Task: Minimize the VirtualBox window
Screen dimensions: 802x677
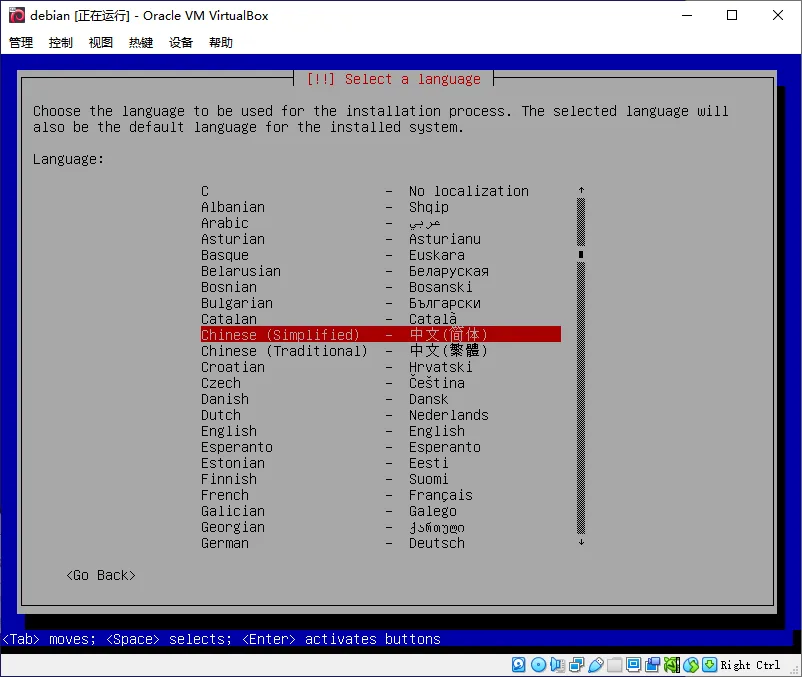Action: [x=687, y=15]
